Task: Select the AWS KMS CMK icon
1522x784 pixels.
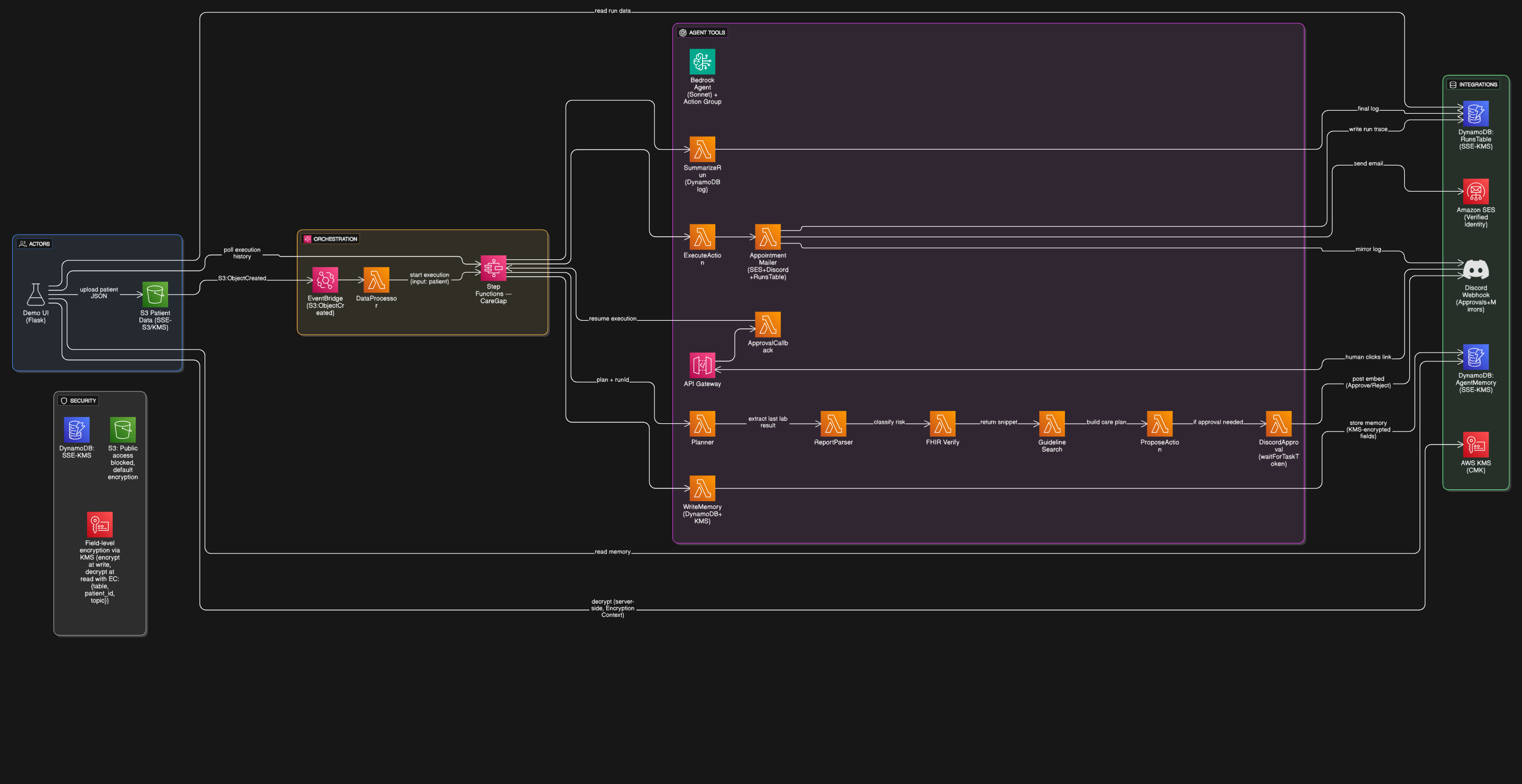Action: (x=1475, y=444)
